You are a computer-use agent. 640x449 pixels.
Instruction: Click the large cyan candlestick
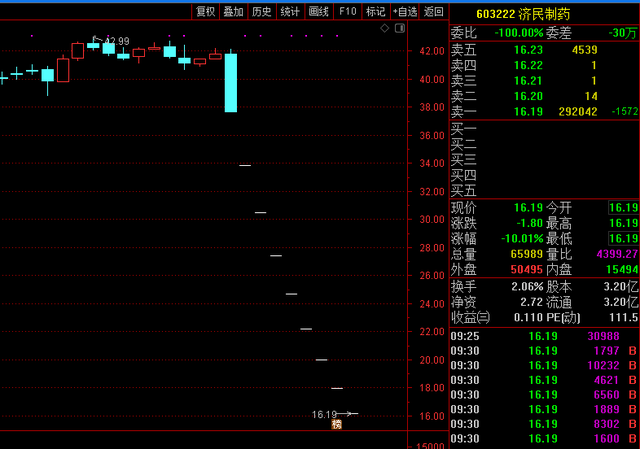pyautogui.click(x=231, y=82)
